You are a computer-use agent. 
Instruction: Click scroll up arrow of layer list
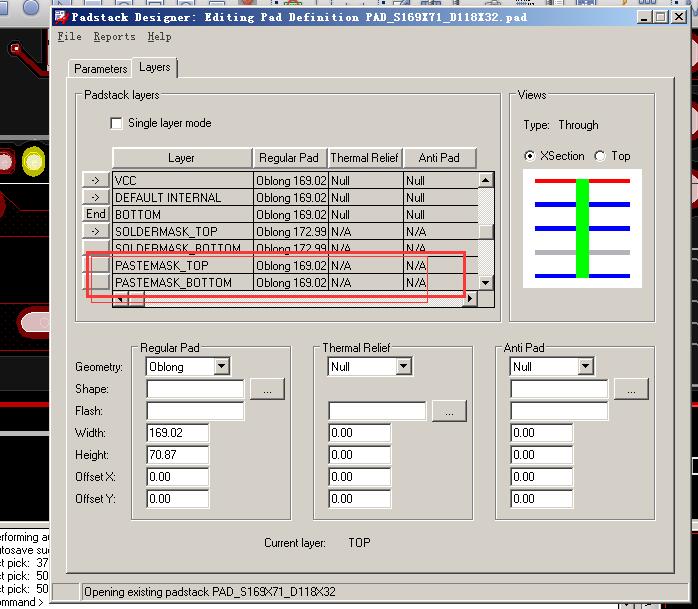(485, 180)
